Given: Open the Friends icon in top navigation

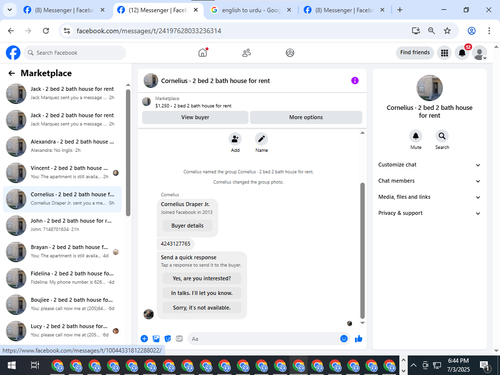Looking at the screenshot, I should tap(246, 53).
